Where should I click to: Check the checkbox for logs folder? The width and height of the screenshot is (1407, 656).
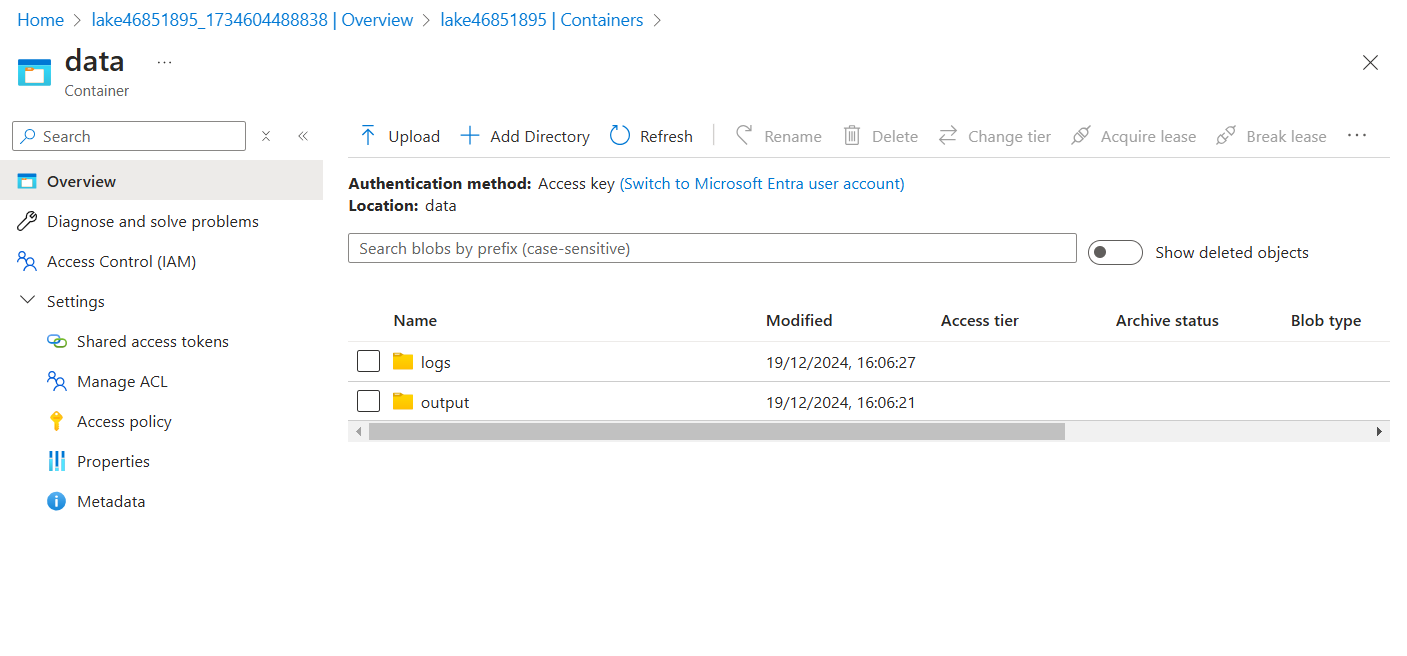(368, 361)
